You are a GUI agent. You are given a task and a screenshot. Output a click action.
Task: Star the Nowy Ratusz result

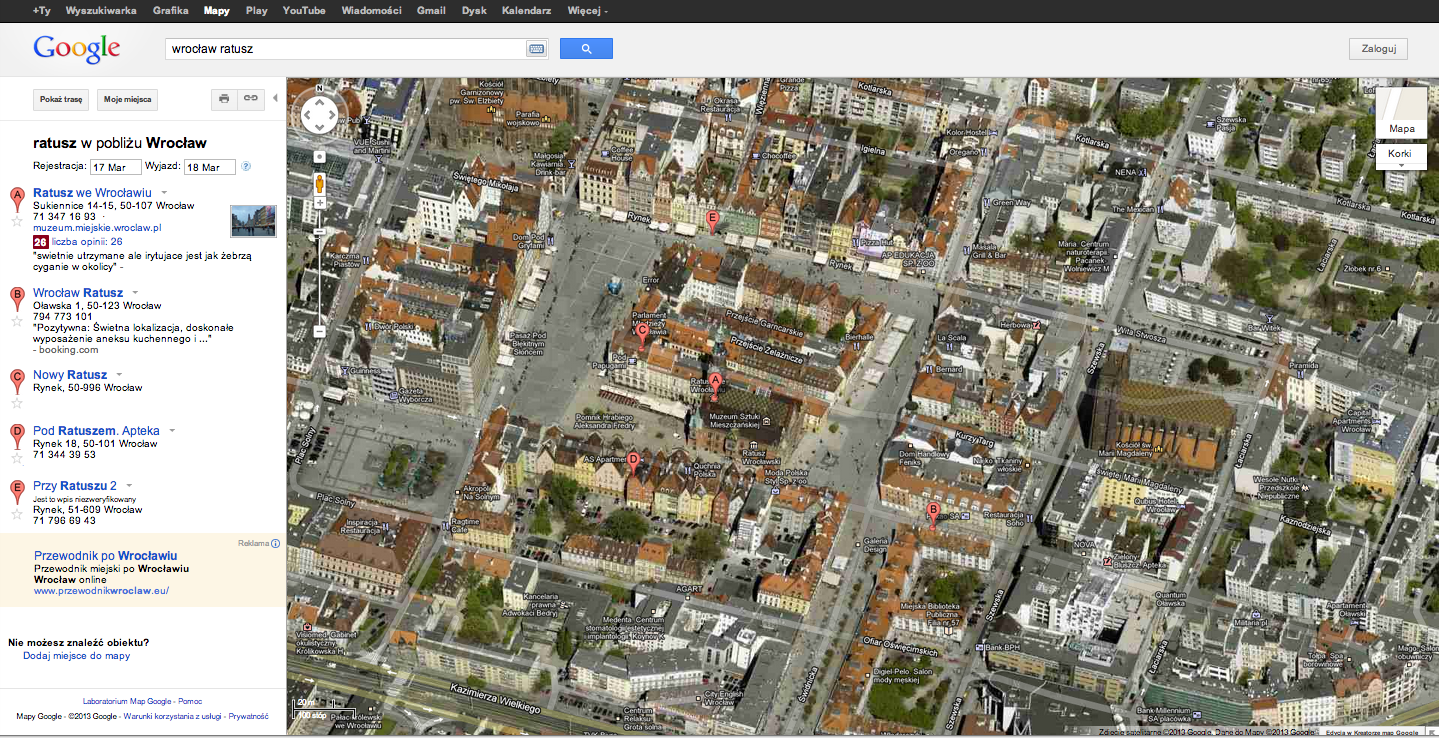coord(16,403)
